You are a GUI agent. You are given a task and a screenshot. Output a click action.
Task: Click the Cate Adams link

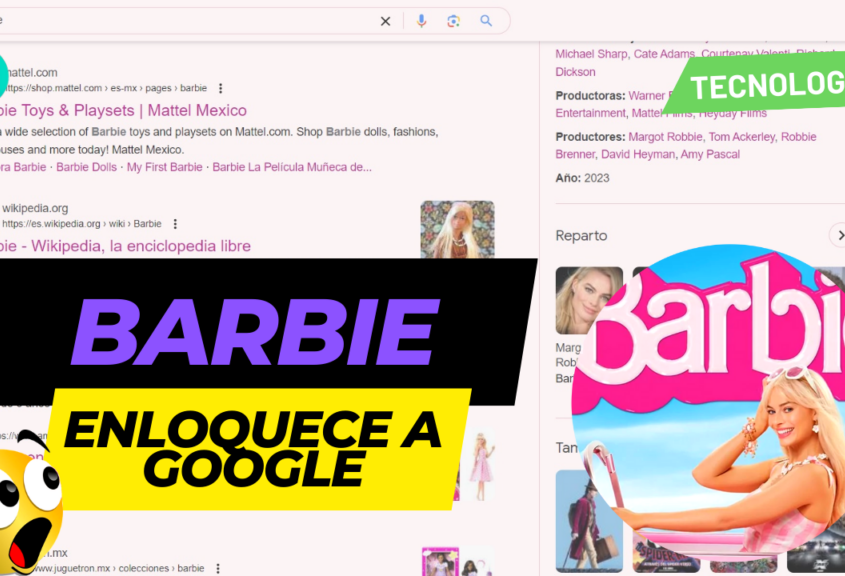(x=664, y=54)
